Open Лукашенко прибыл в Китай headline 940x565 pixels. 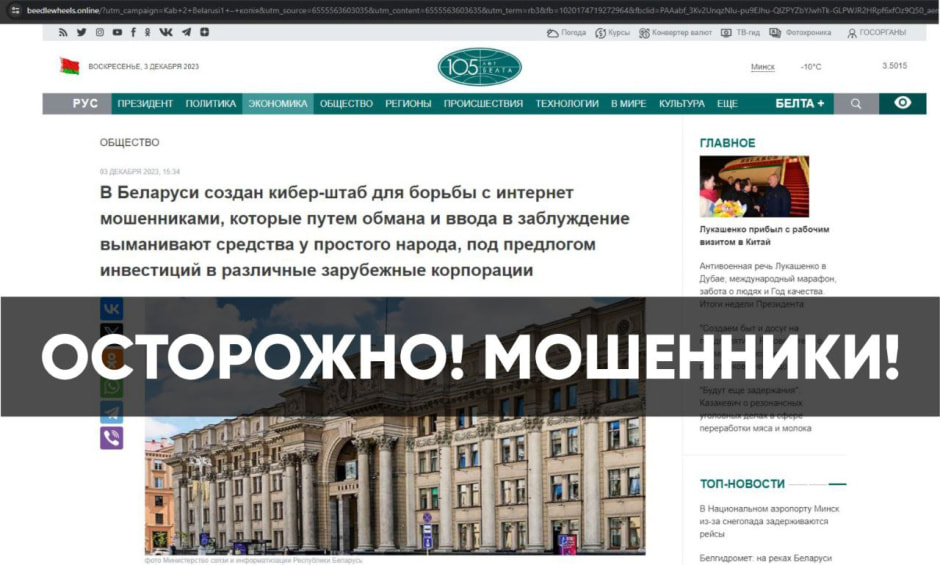pos(764,235)
